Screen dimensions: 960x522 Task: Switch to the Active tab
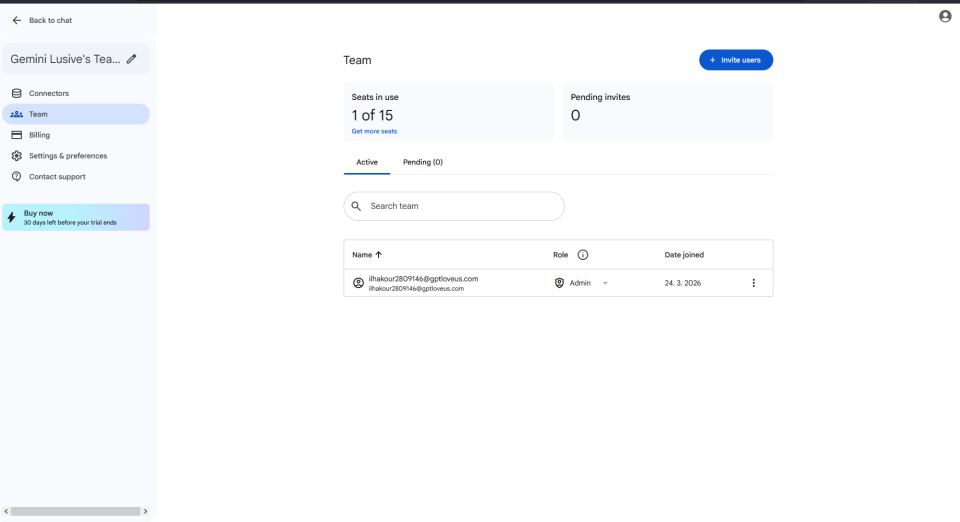point(367,163)
